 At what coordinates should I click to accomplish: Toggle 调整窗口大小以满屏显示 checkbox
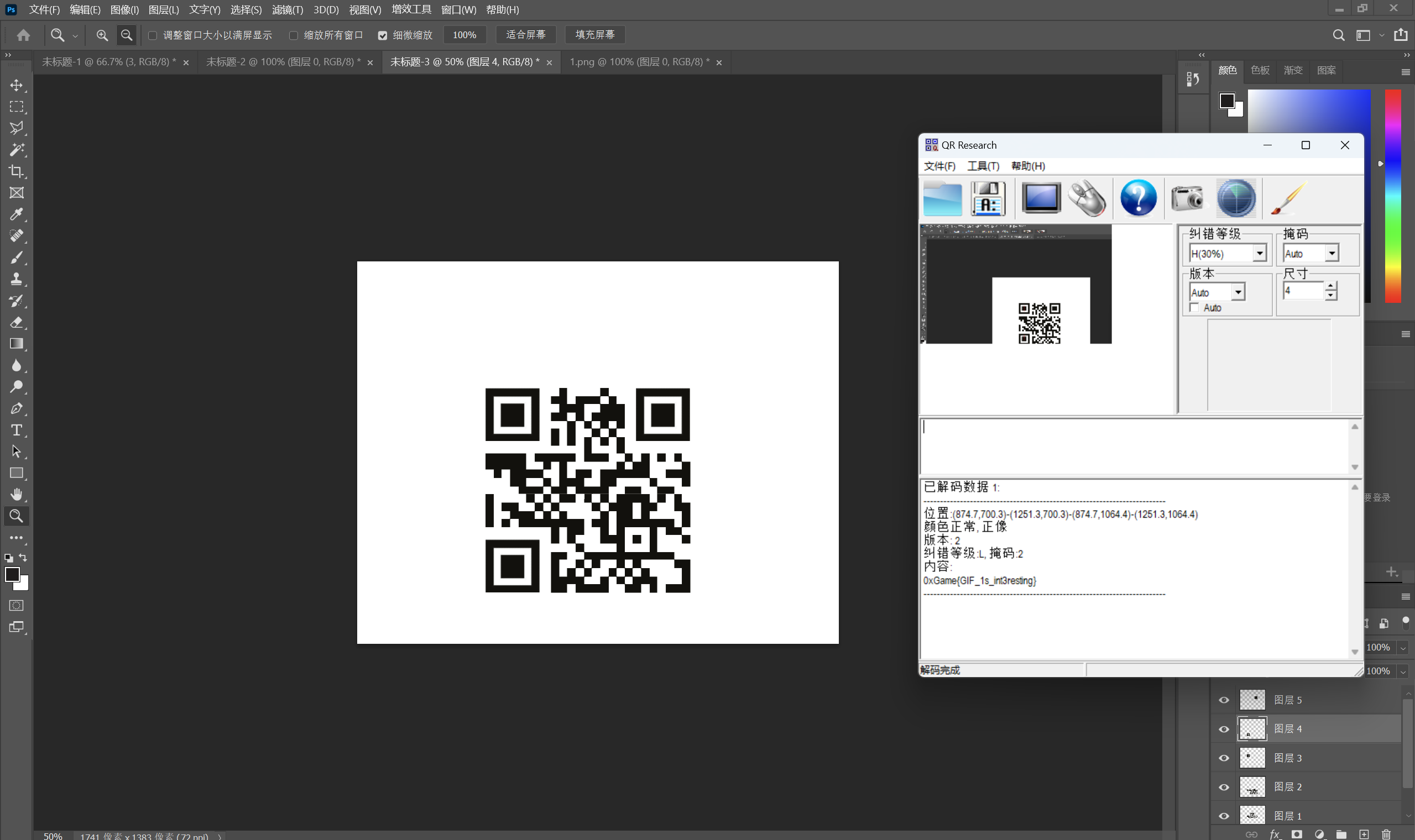pos(152,36)
